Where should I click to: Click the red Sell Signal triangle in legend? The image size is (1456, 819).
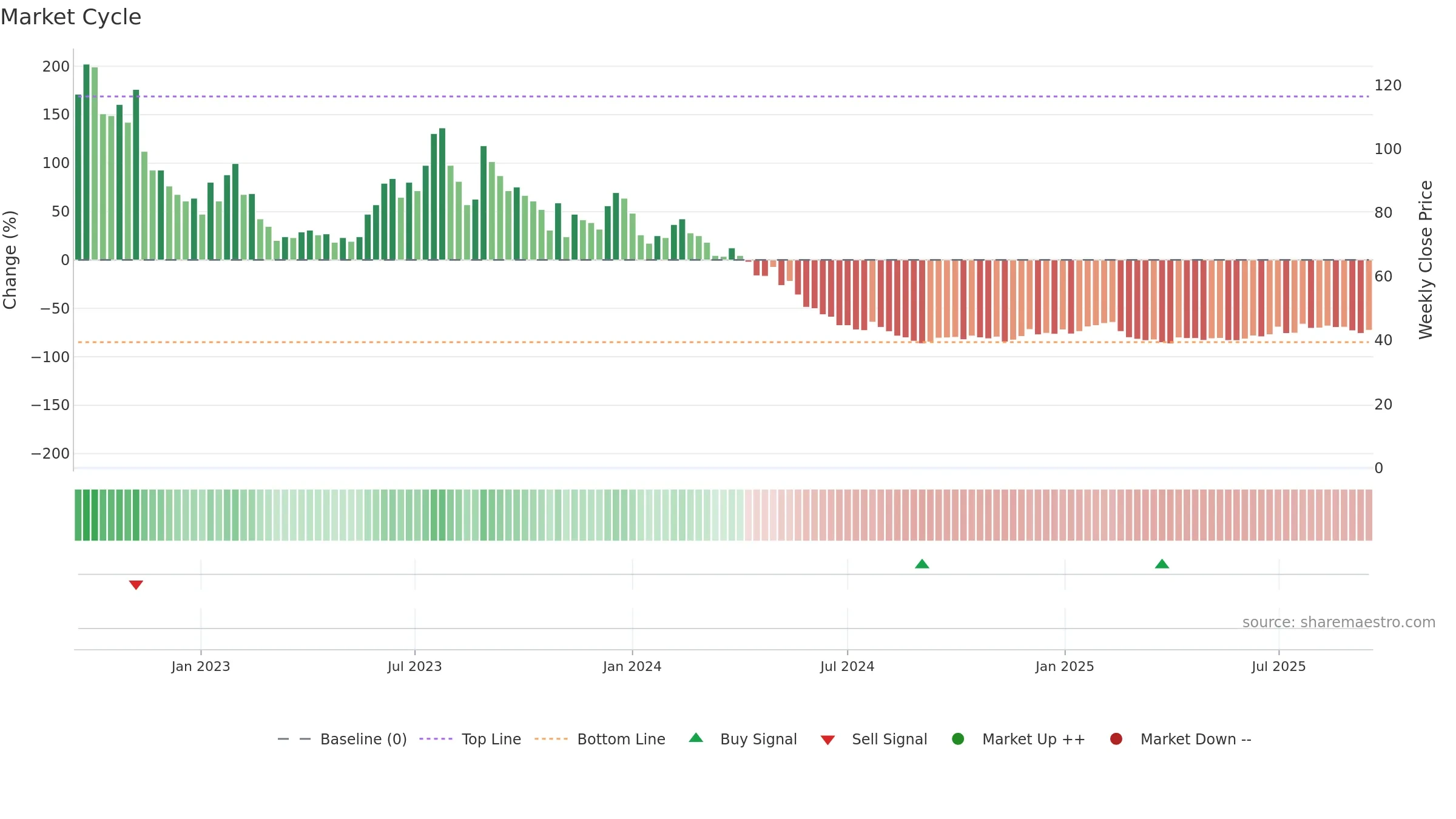[x=827, y=740]
